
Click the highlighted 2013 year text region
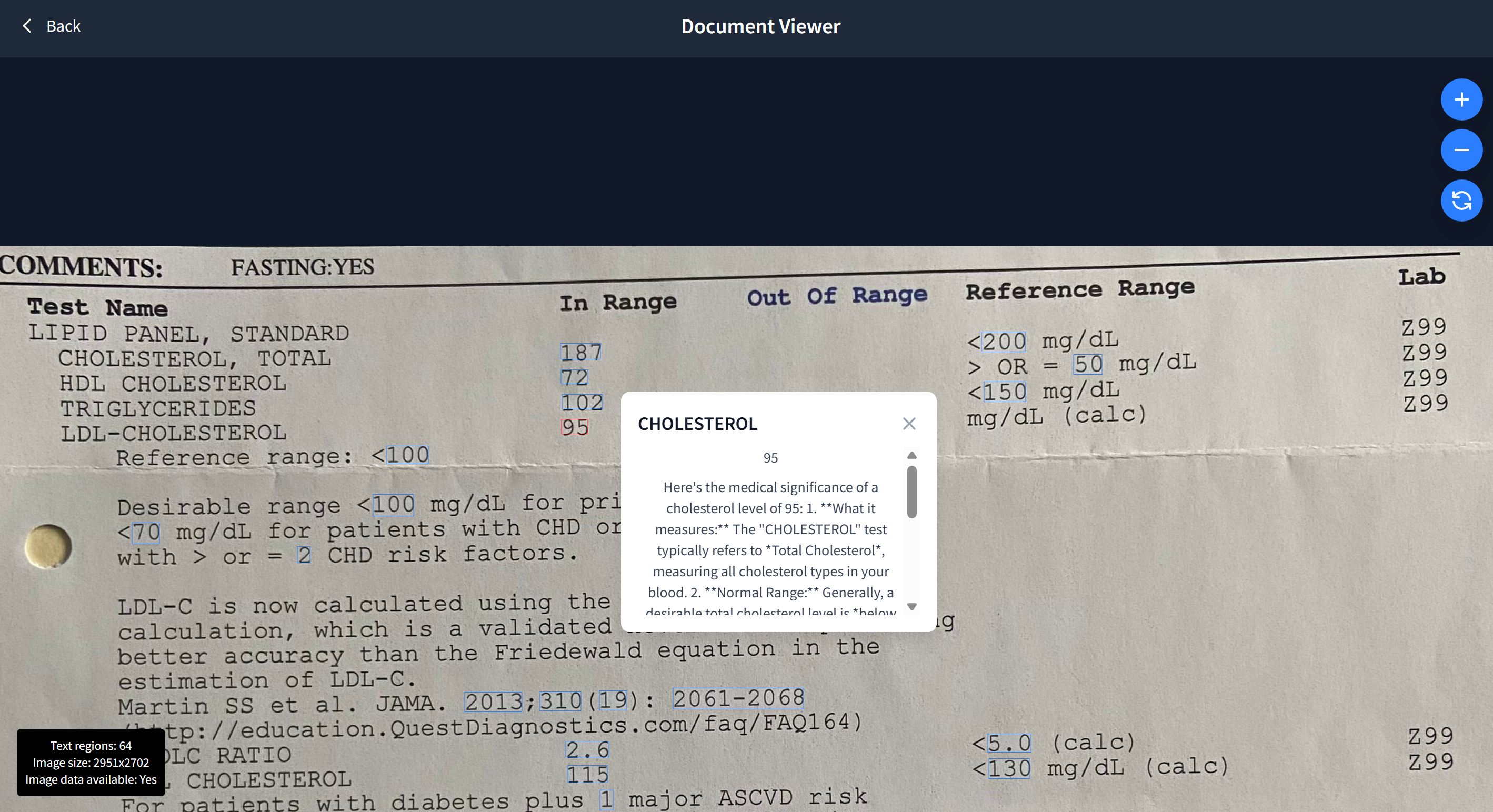click(x=493, y=702)
